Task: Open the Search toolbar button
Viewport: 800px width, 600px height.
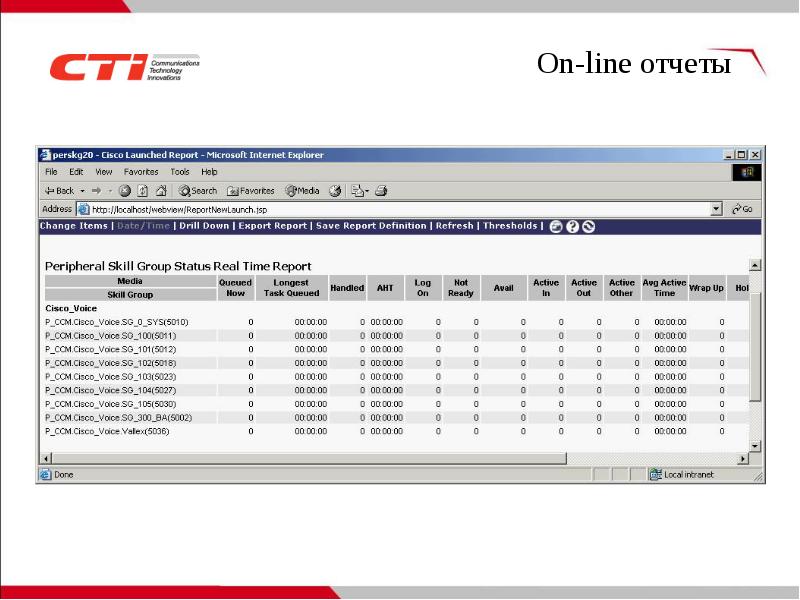Action: (x=197, y=190)
